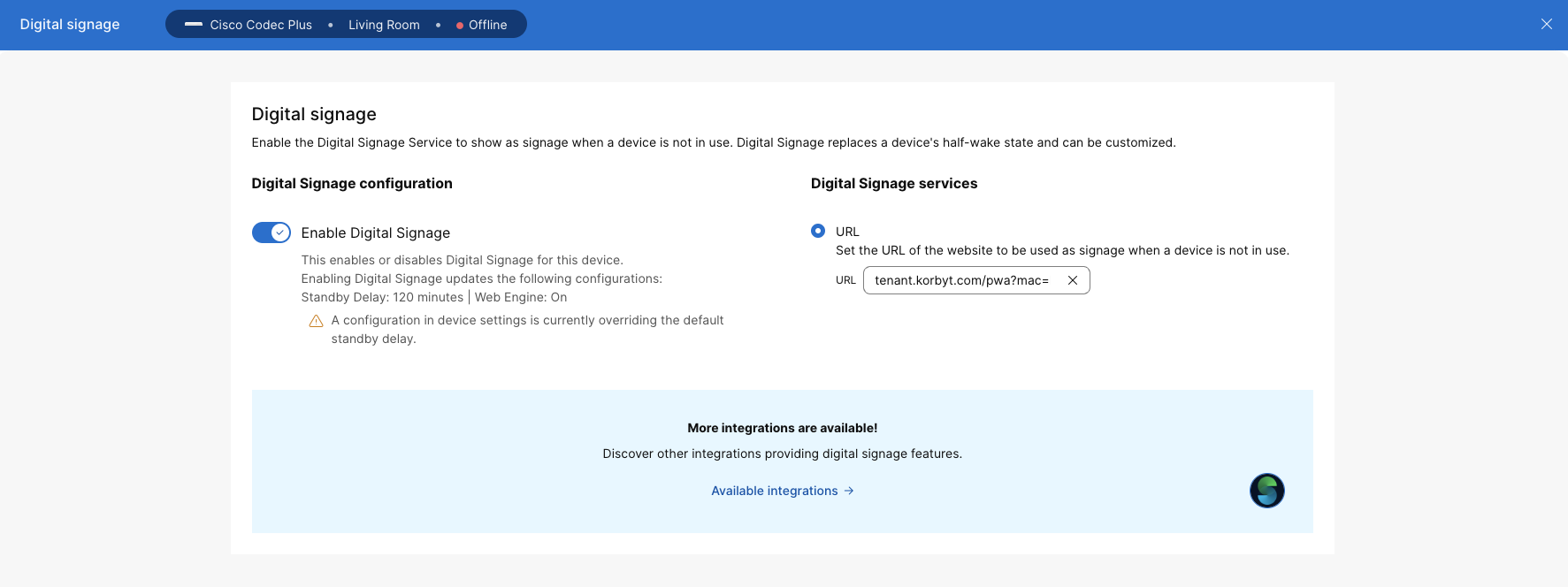The height and width of the screenshot is (587, 1568).
Task: Open the Available integrations link
Action: pyautogui.click(x=783, y=491)
